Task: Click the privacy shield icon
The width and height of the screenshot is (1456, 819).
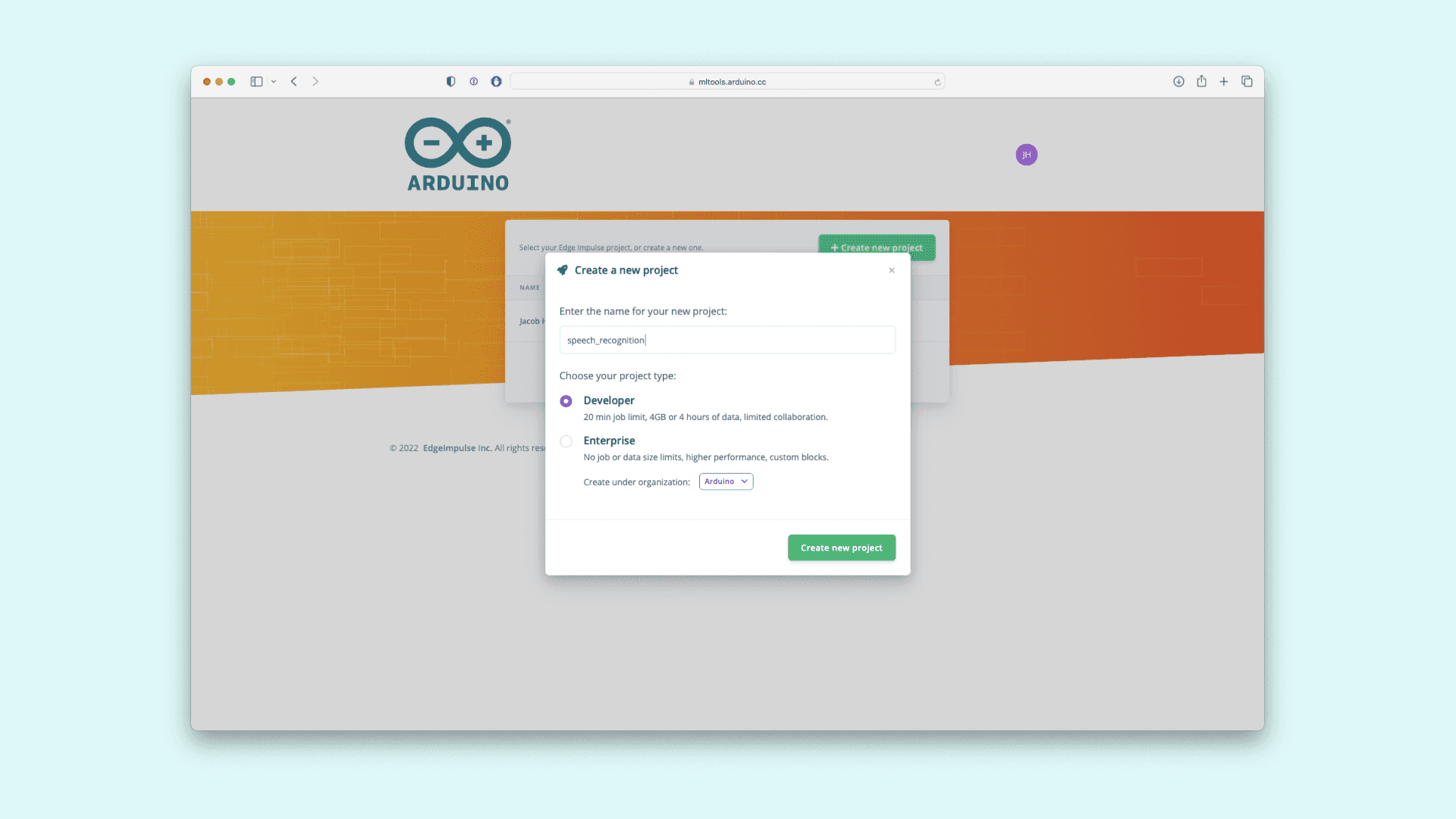Action: click(x=450, y=82)
